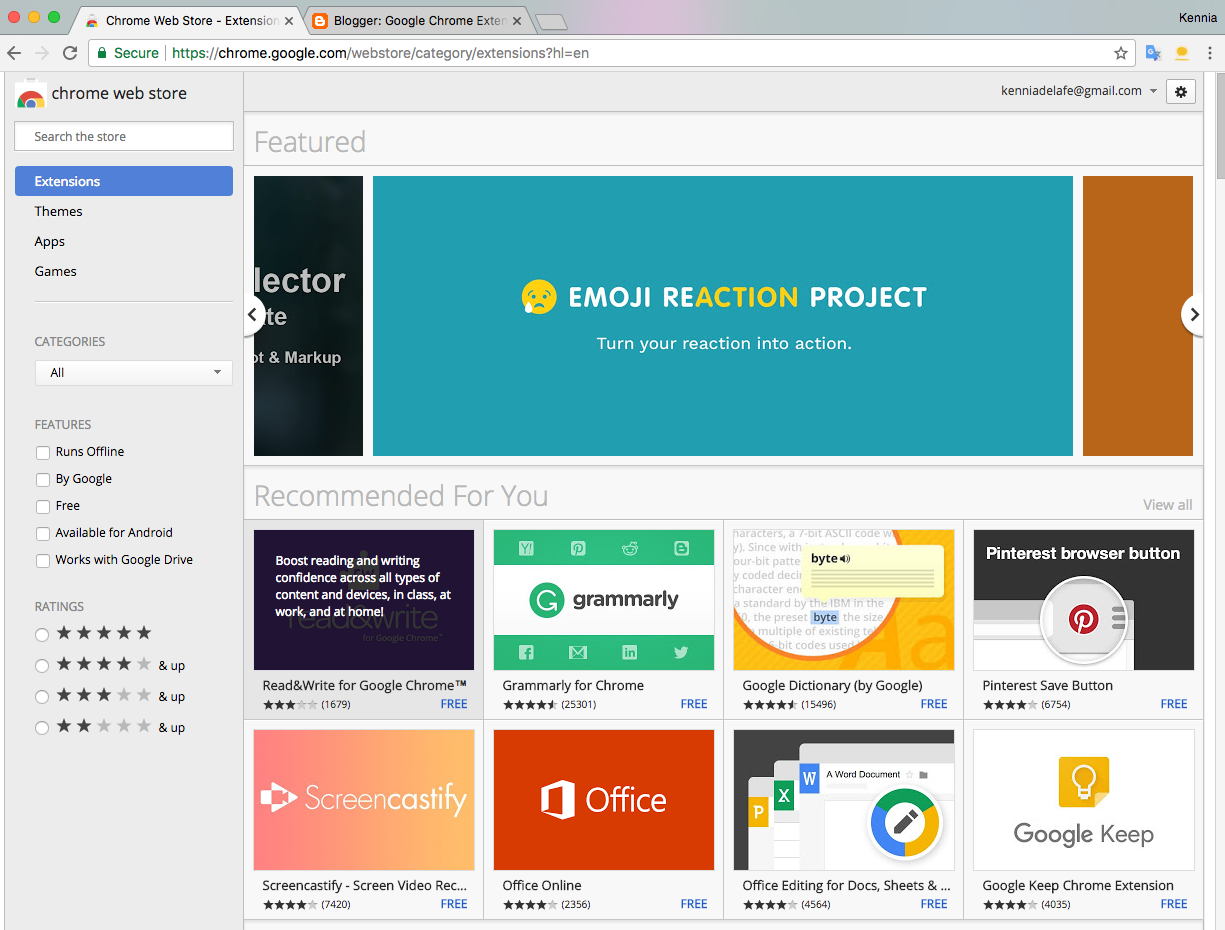Open the Office Online thumbnail
This screenshot has width=1225, height=930.
[604, 800]
